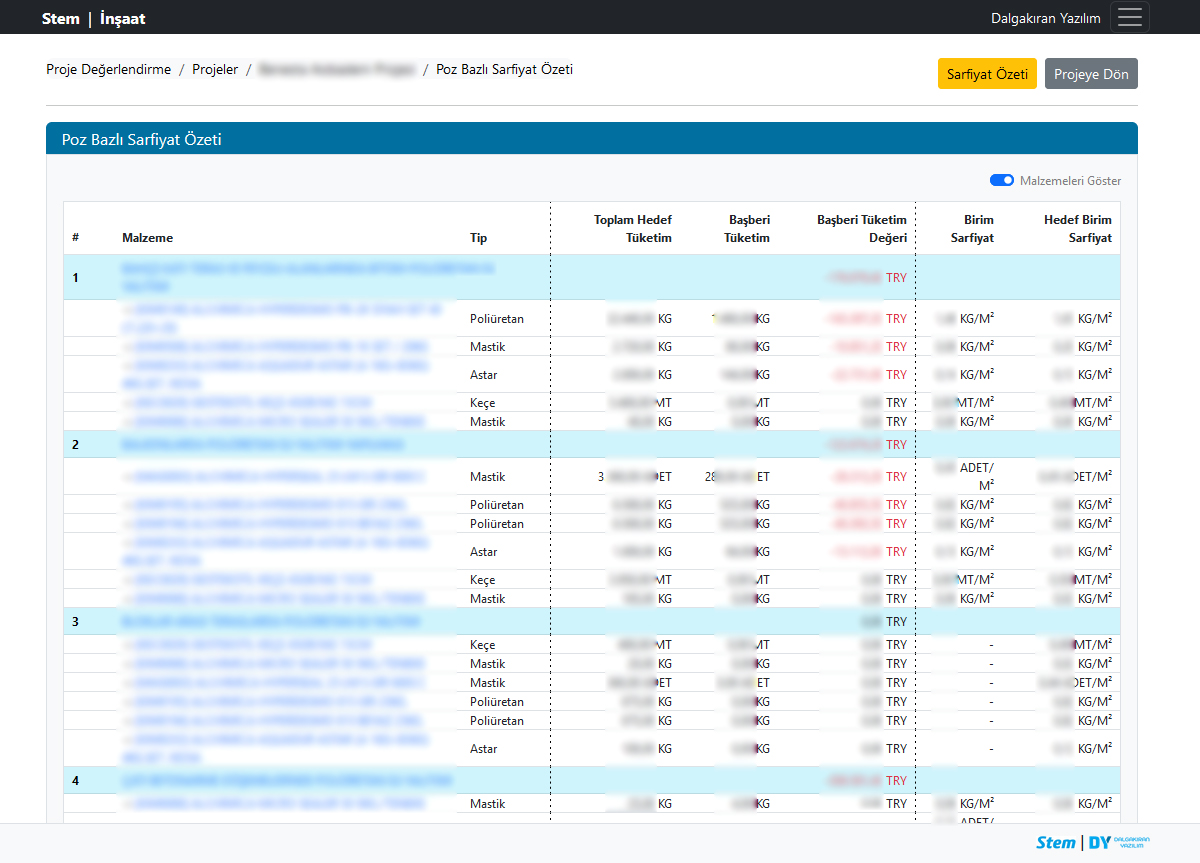
Task: Click the Stem İnşaat brand logo
Action: 93,18
